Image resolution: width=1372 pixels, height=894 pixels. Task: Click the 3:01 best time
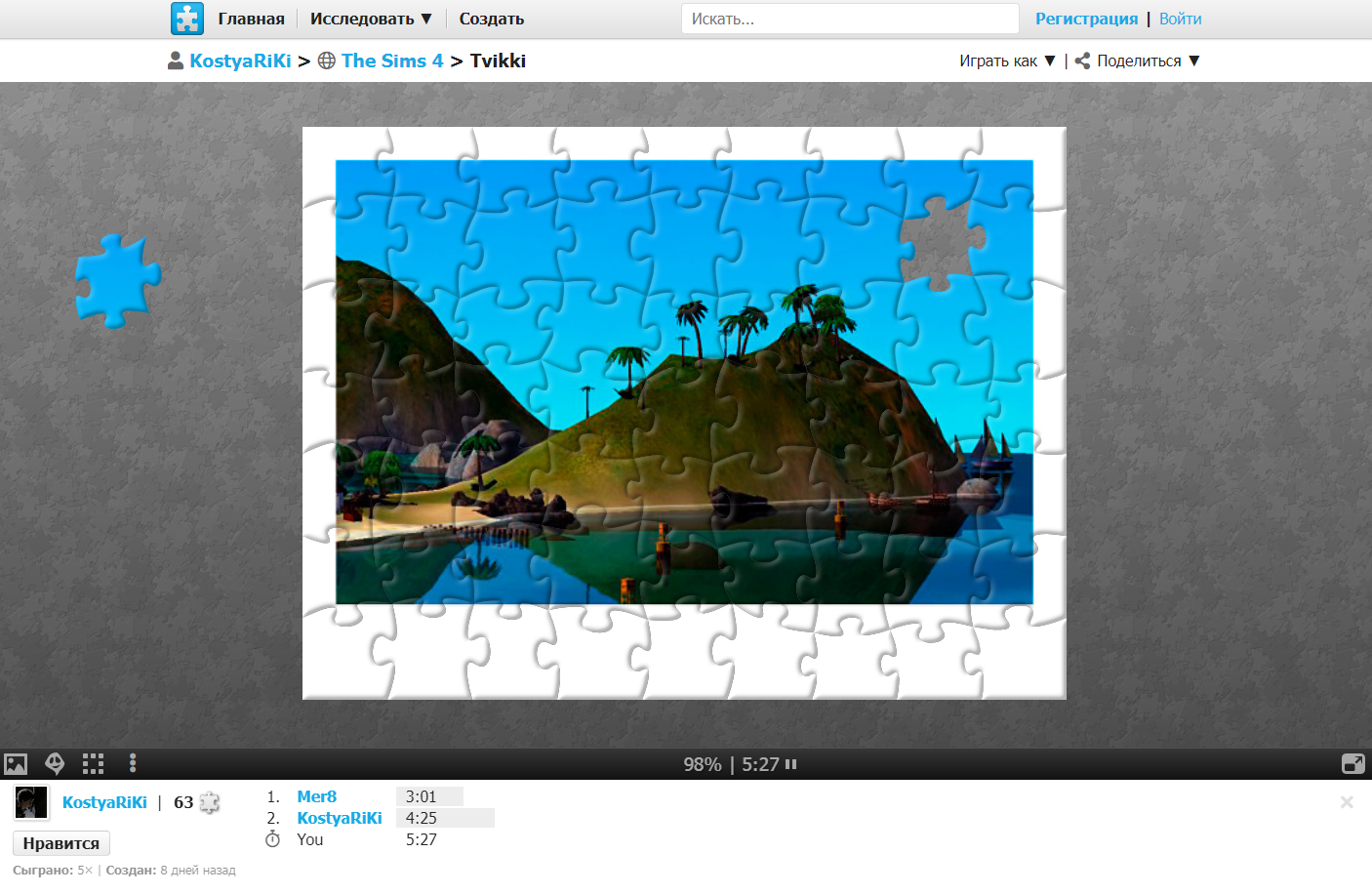click(422, 796)
